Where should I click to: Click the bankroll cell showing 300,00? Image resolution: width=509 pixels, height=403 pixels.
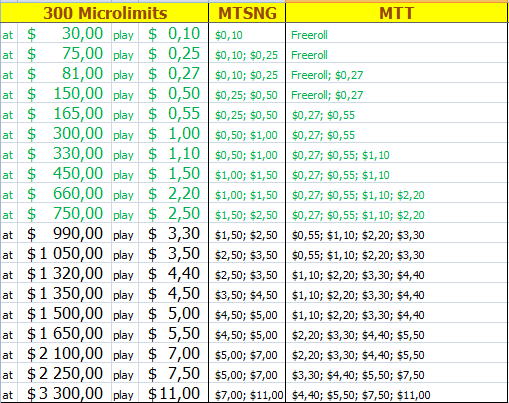64,133
